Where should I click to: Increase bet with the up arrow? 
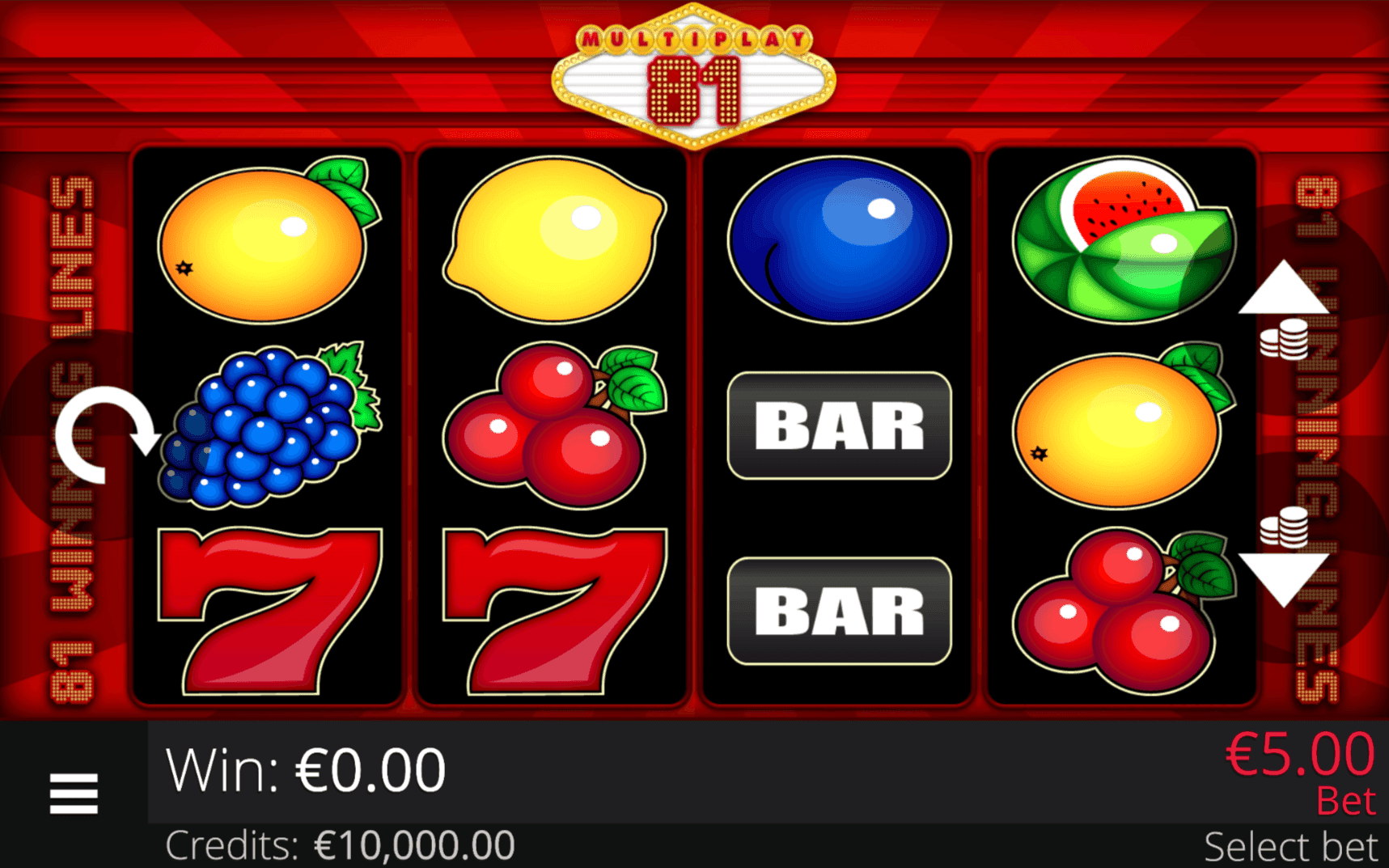click(x=1283, y=286)
